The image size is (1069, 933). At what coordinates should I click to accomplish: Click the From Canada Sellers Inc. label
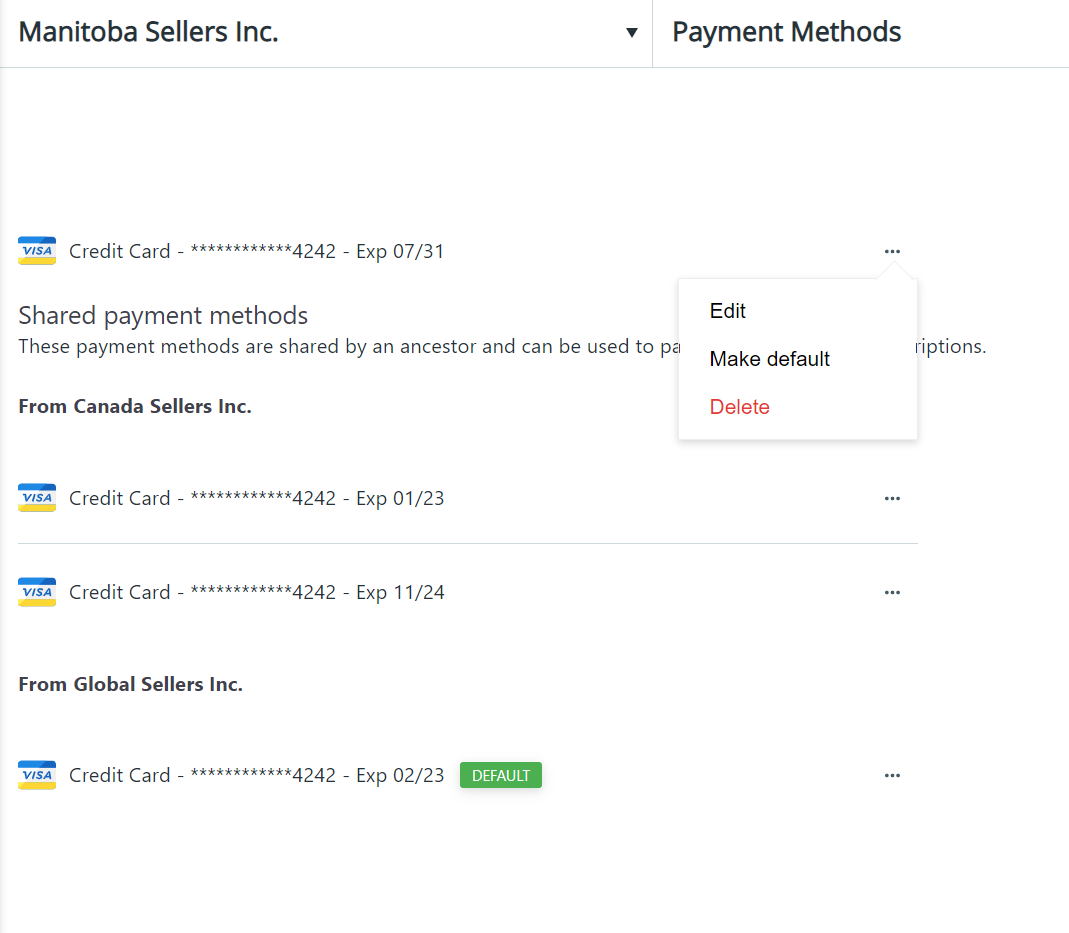click(135, 406)
